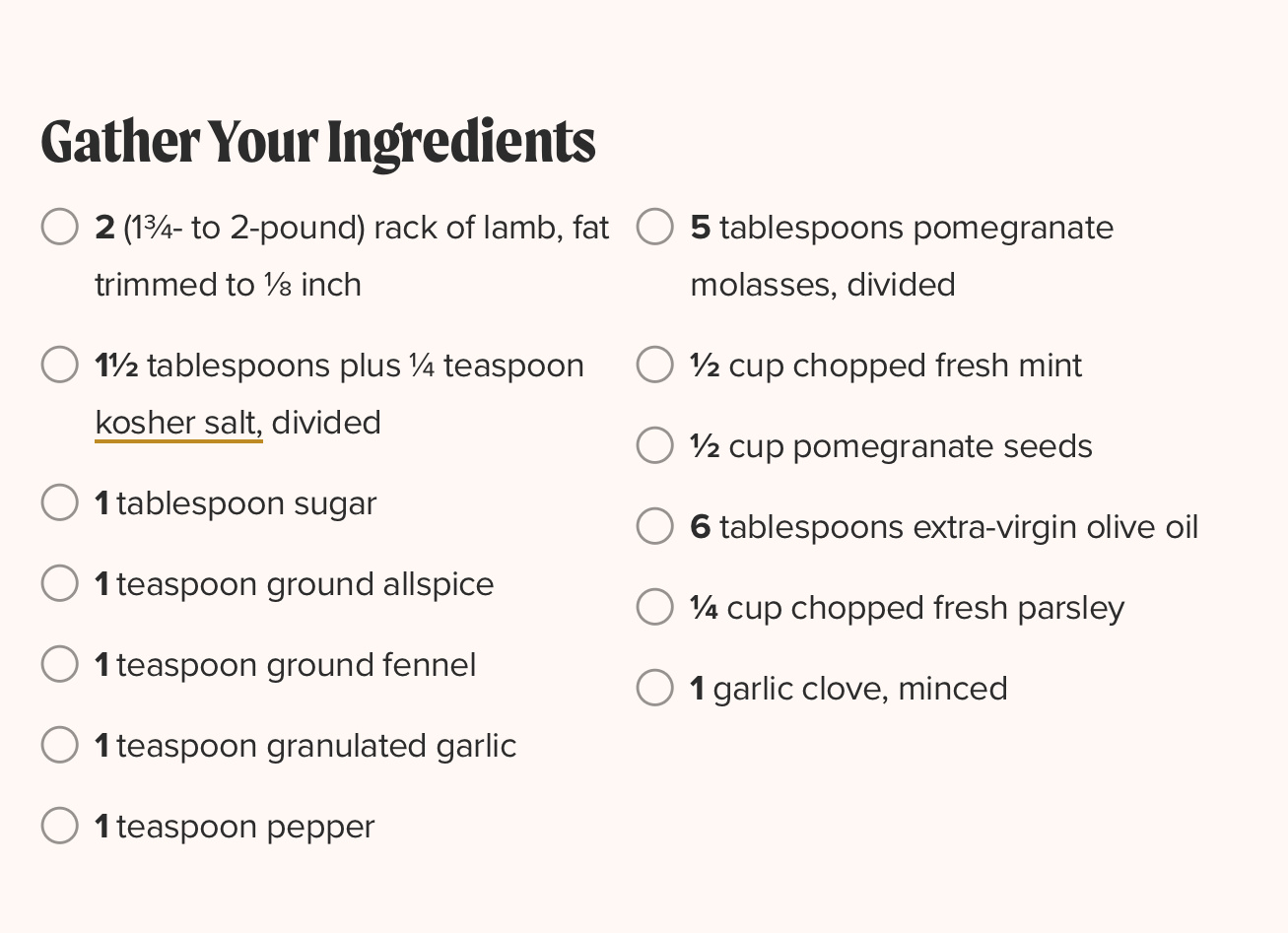
Task: Check off 1 teaspoon pepper
Action: 60,826
